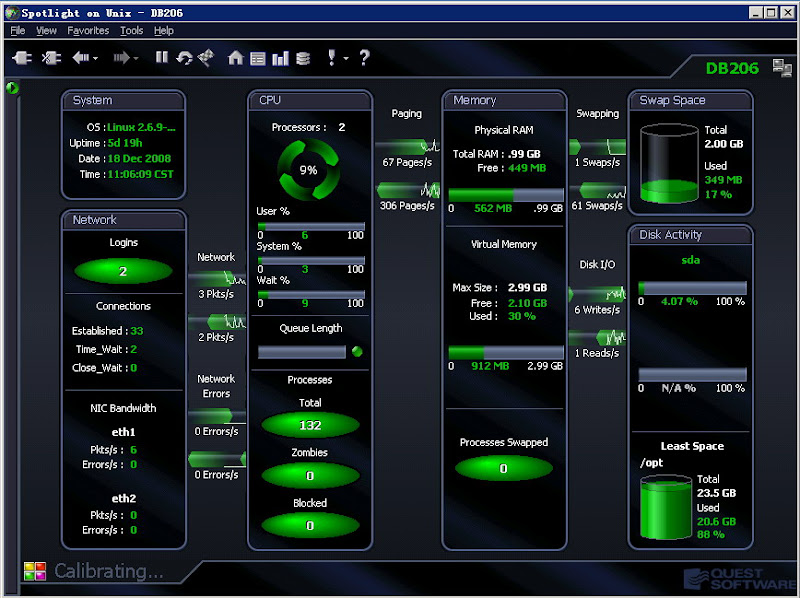Click the Virtual Memory usage bar
Image resolution: width=800 pixels, height=598 pixels.
(x=506, y=352)
